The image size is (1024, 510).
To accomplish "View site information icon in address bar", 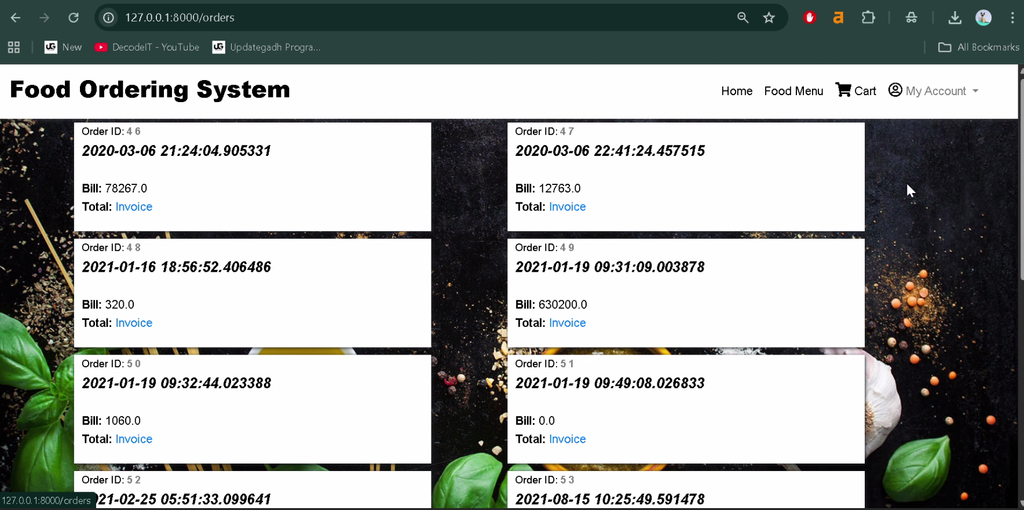I will [108, 18].
